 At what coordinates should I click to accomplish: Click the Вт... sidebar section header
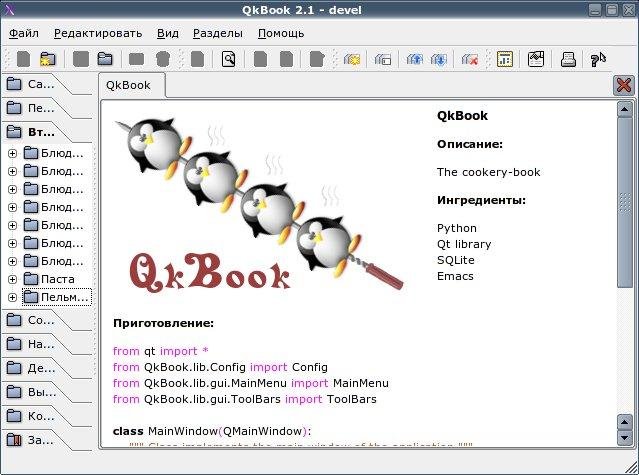(x=41, y=132)
